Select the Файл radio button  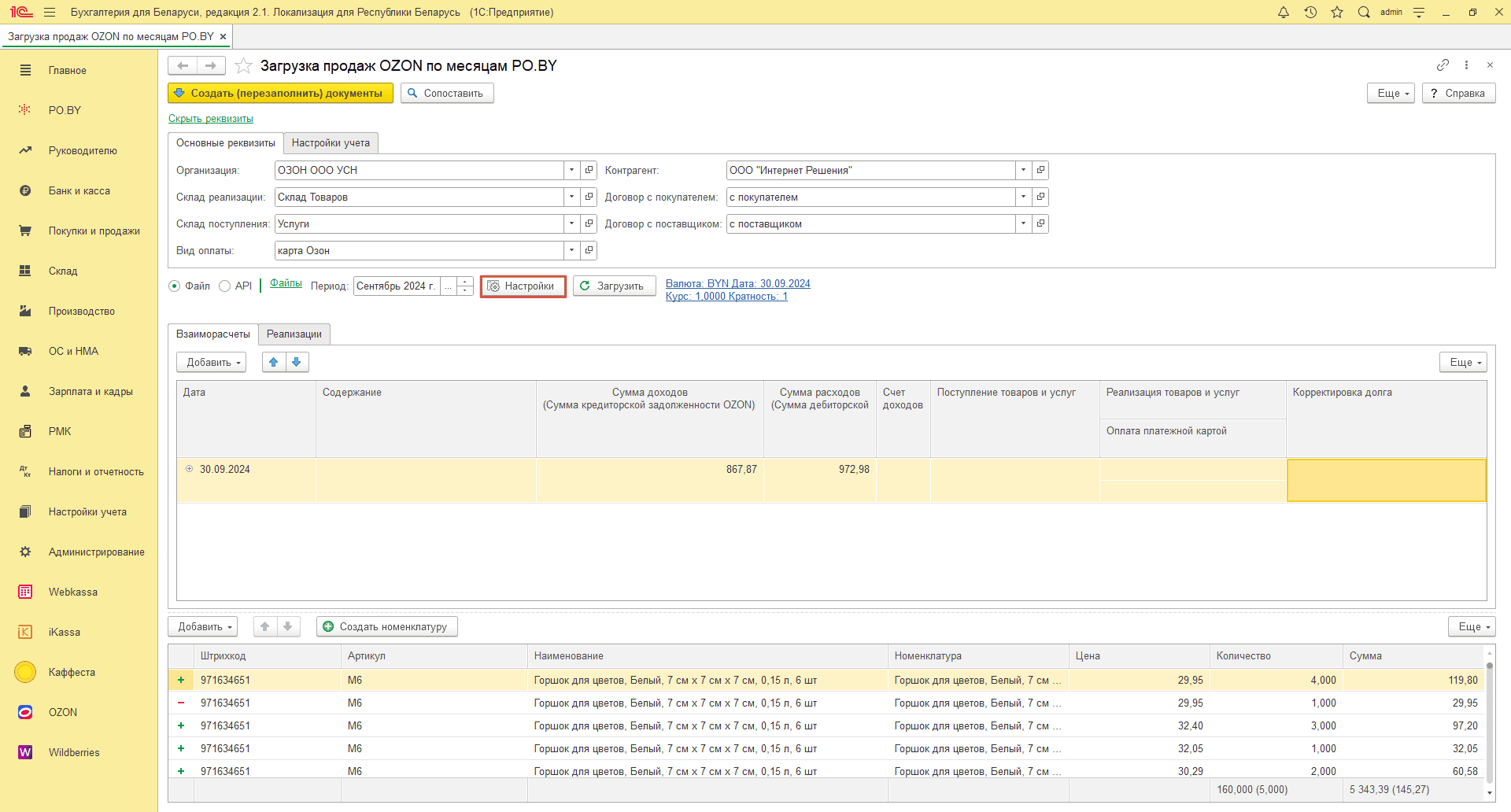[175, 286]
